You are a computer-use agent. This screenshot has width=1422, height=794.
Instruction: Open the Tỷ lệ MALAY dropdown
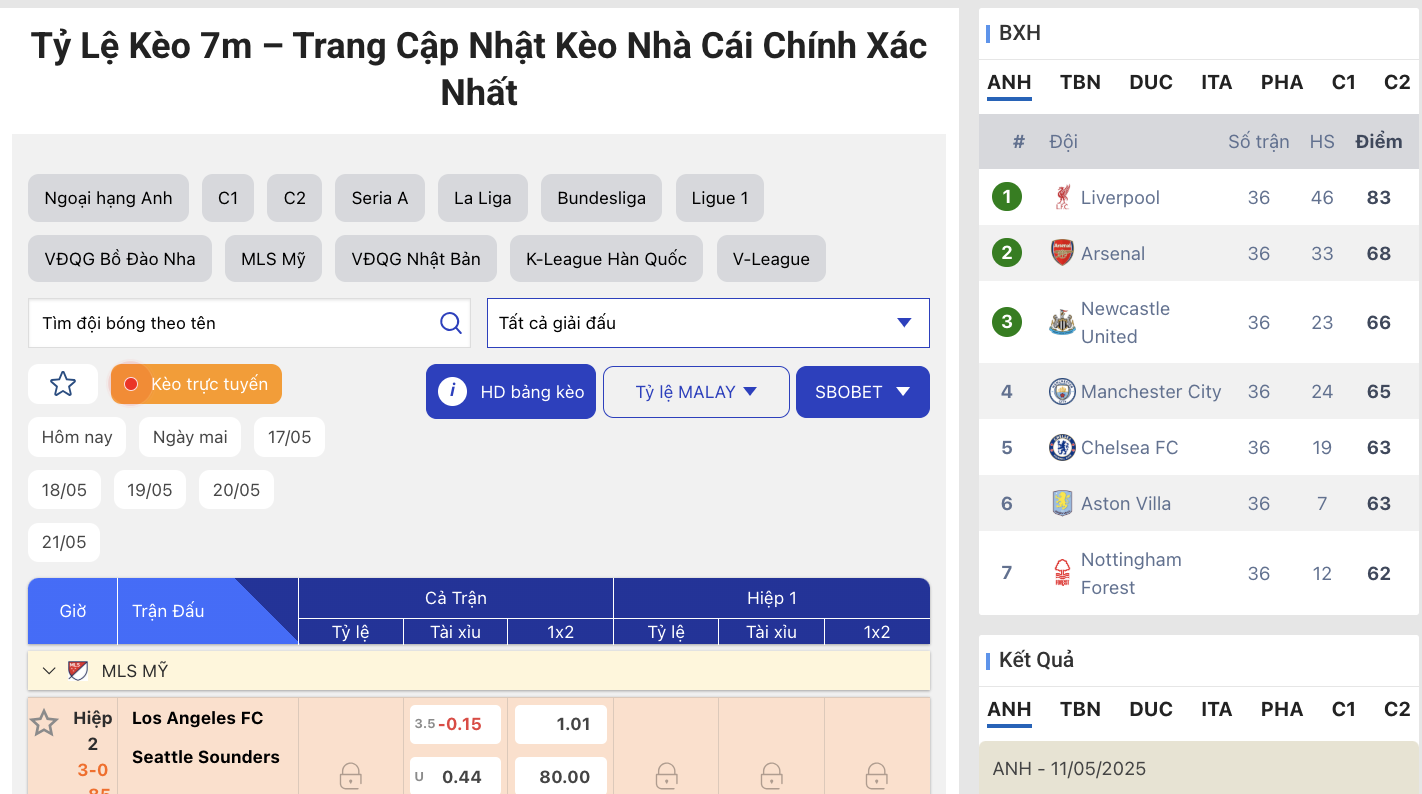696,392
